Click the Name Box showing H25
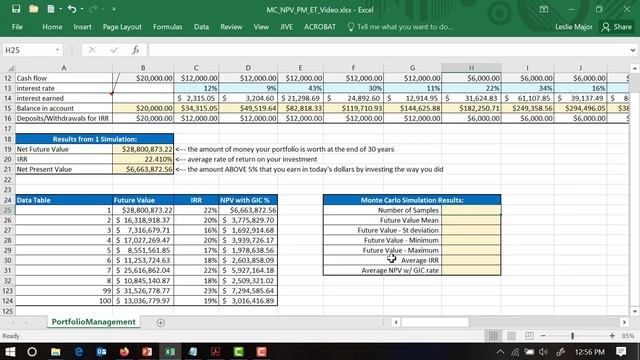 point(28,50)
